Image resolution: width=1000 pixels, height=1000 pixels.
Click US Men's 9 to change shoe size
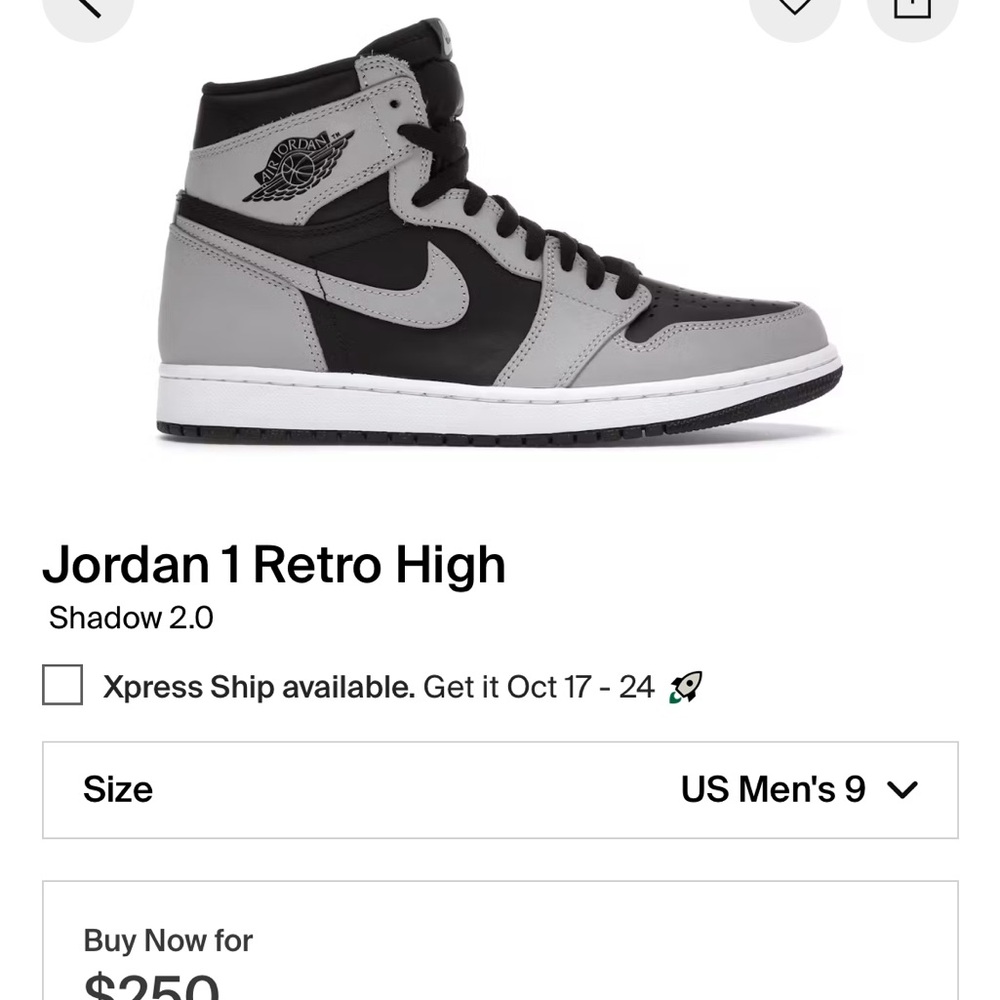click(775, 789)
